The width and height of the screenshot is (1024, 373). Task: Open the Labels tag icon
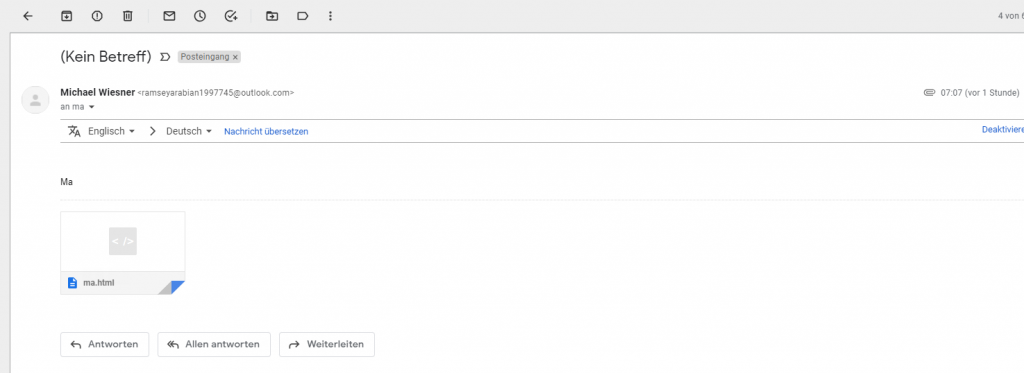click(302, 16)
